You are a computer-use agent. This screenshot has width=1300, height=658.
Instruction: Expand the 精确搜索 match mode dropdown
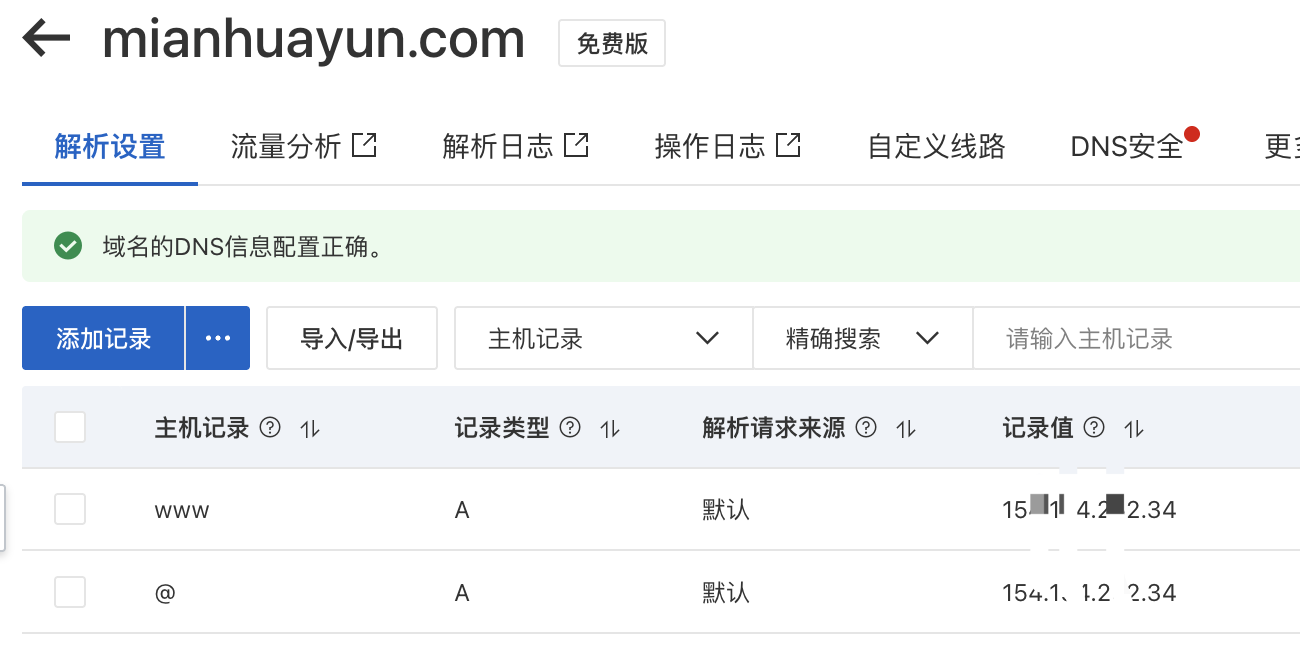(862, 339)
